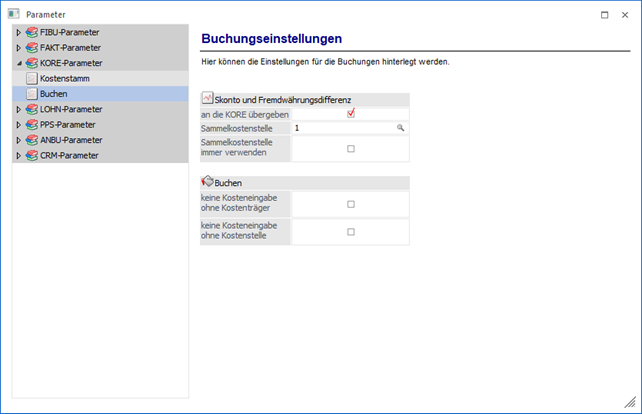Click the FAKT-Parameter stack icon

coord(32,47)
